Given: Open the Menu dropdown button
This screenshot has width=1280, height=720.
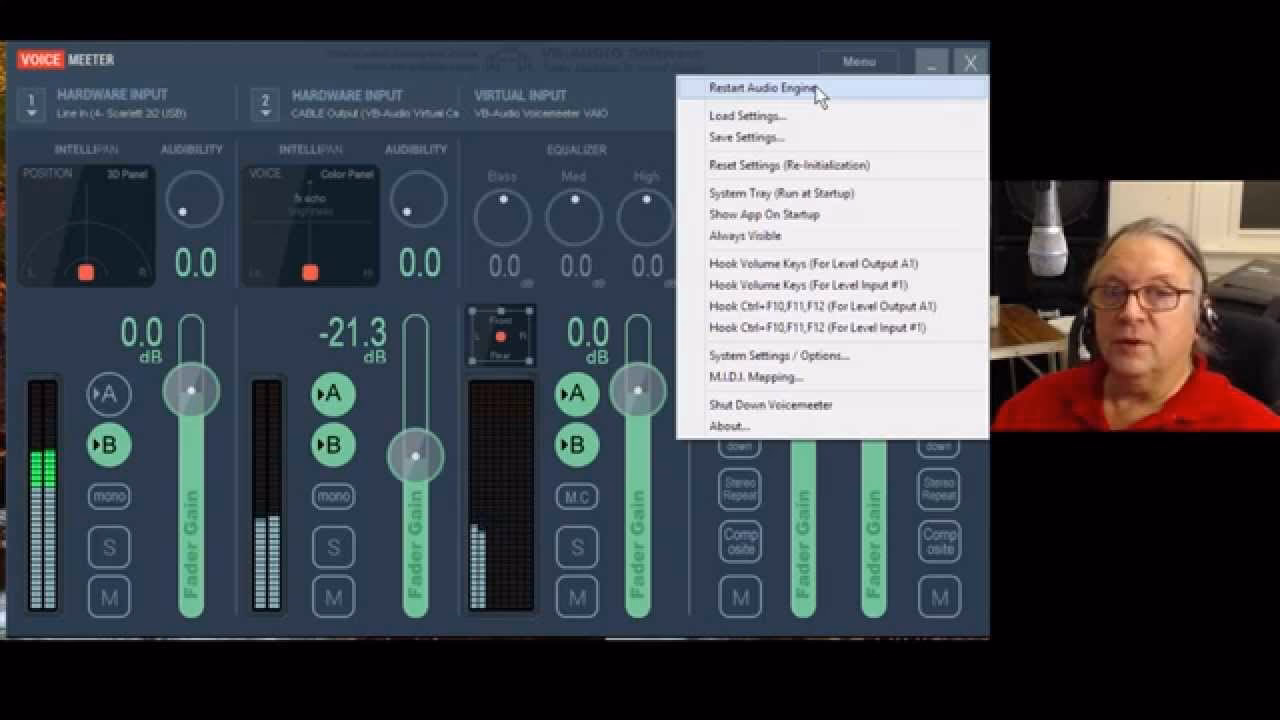Looking at the screenshot, I should pos(858,62).
